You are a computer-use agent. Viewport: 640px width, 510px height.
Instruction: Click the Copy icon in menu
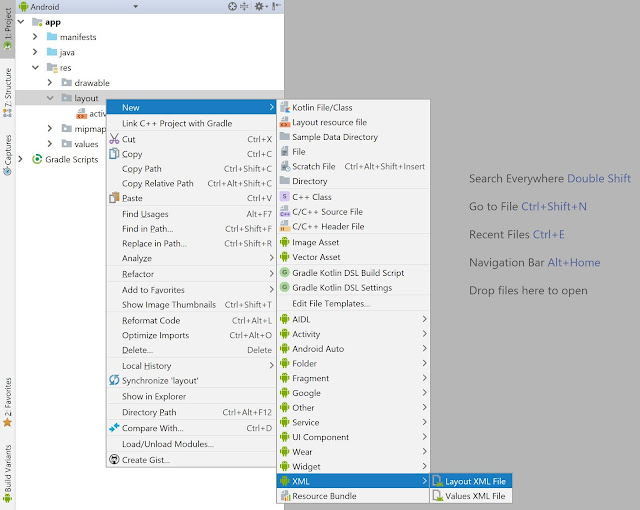click(114, 154)
